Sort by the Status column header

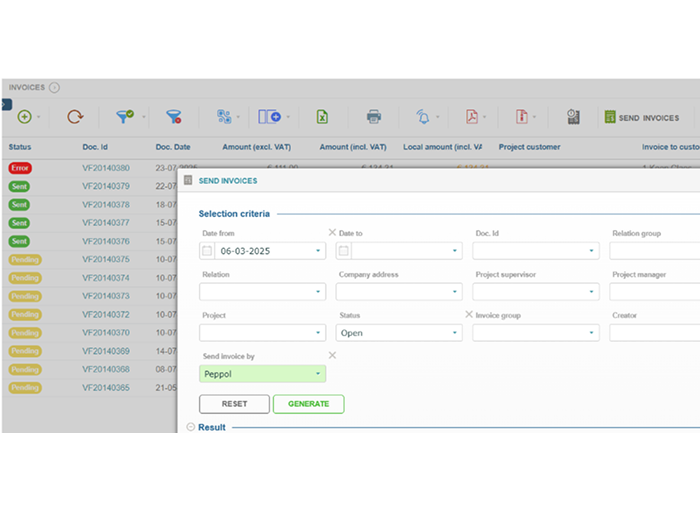20,147
